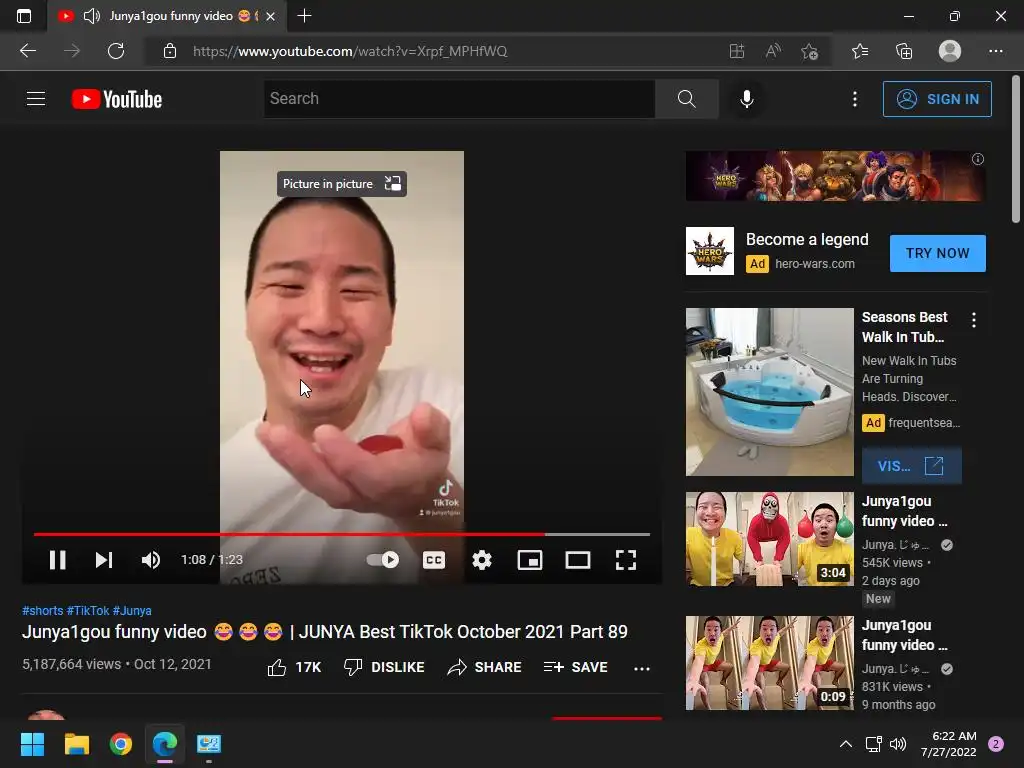1024x768 pixels.
Task: Open the YouTube hamburger guide menu
Action: pyautogui.click(x=36, y=99)
